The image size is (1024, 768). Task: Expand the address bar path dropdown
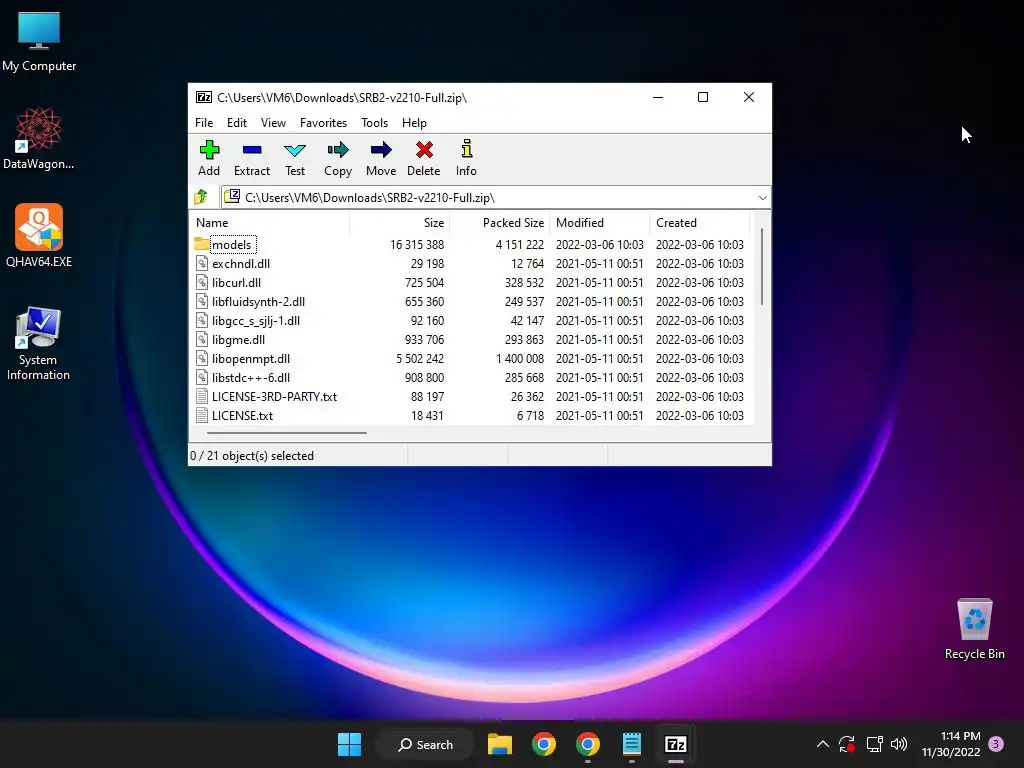[762, 197]
